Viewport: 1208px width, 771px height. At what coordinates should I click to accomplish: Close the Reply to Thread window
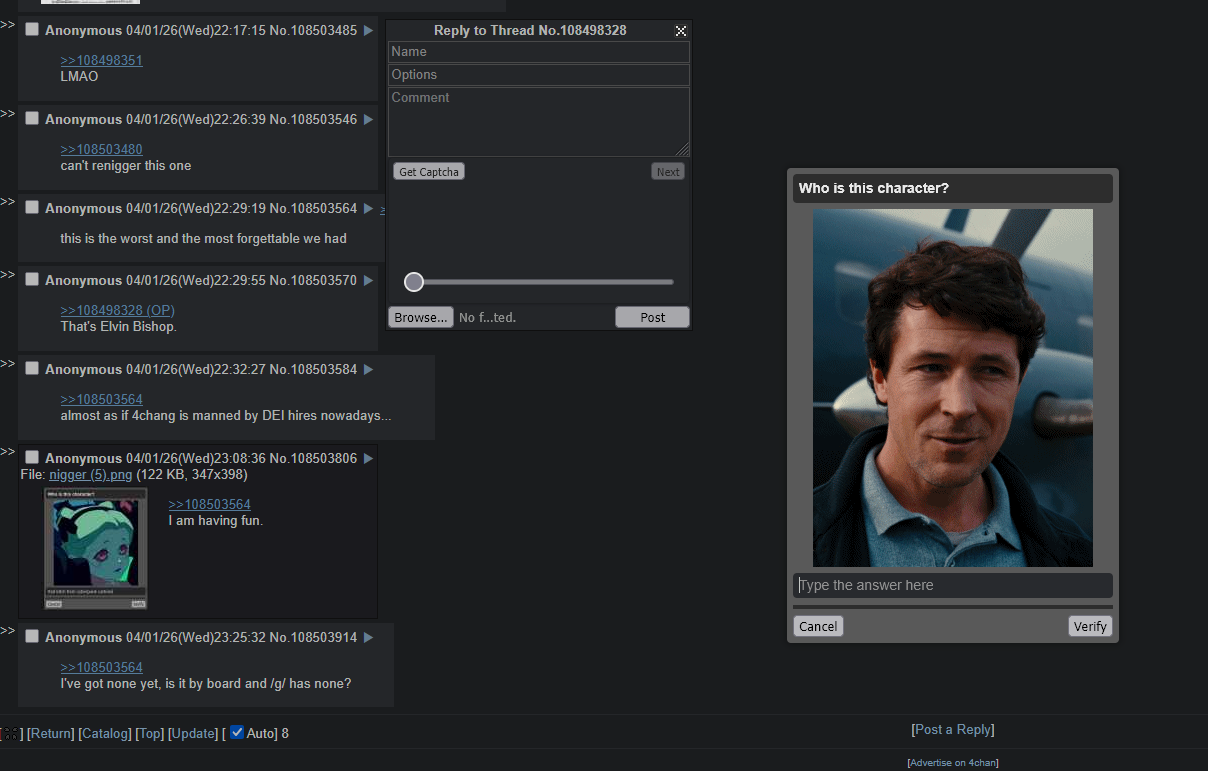click(681, 31)
